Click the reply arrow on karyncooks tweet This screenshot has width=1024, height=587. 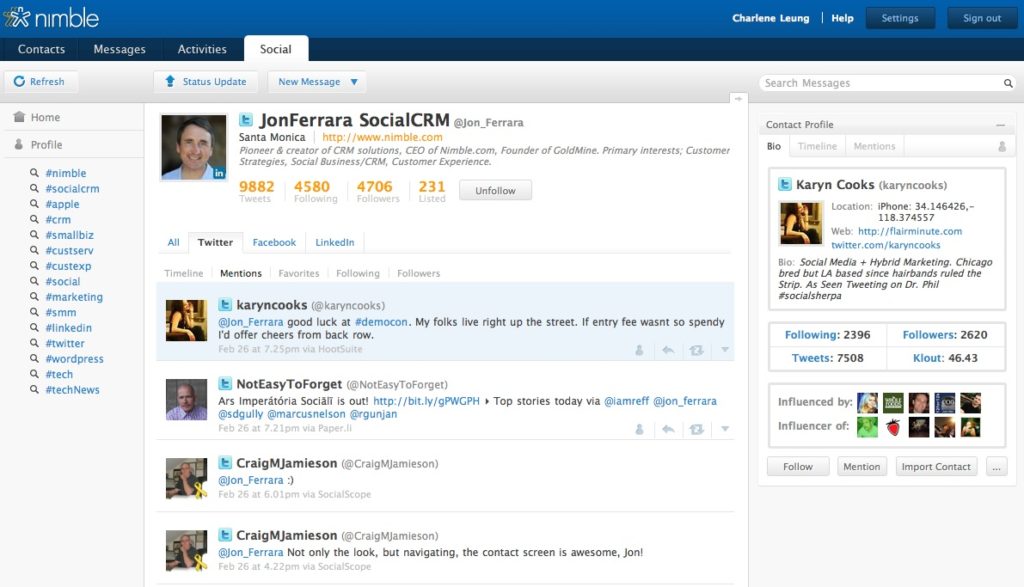tap(669, 350)
